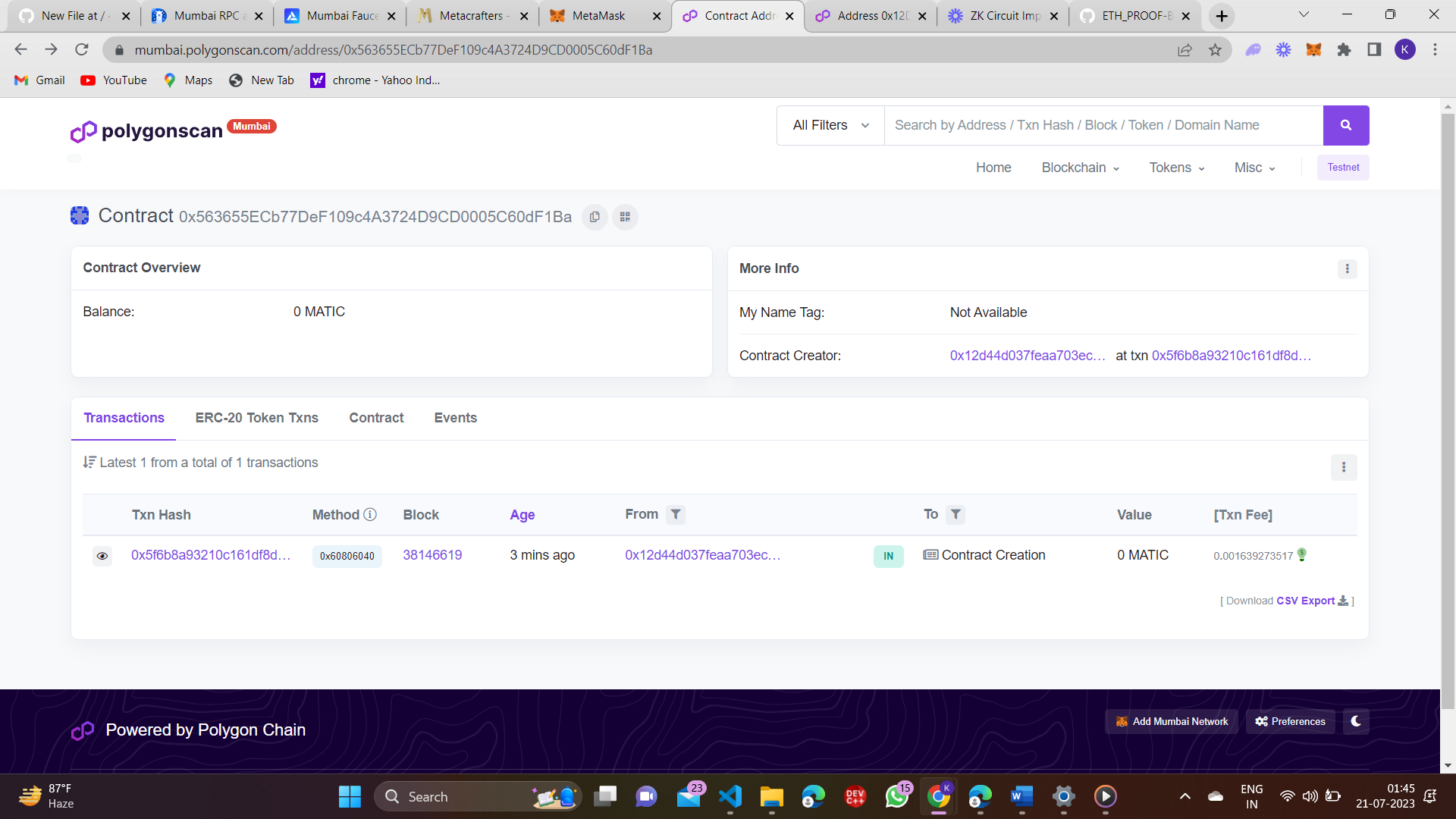Image resolution: width=1456 pixels, height=819 pixels.
Task: Expand the All Filters dropdown
Action: [830, 125]
